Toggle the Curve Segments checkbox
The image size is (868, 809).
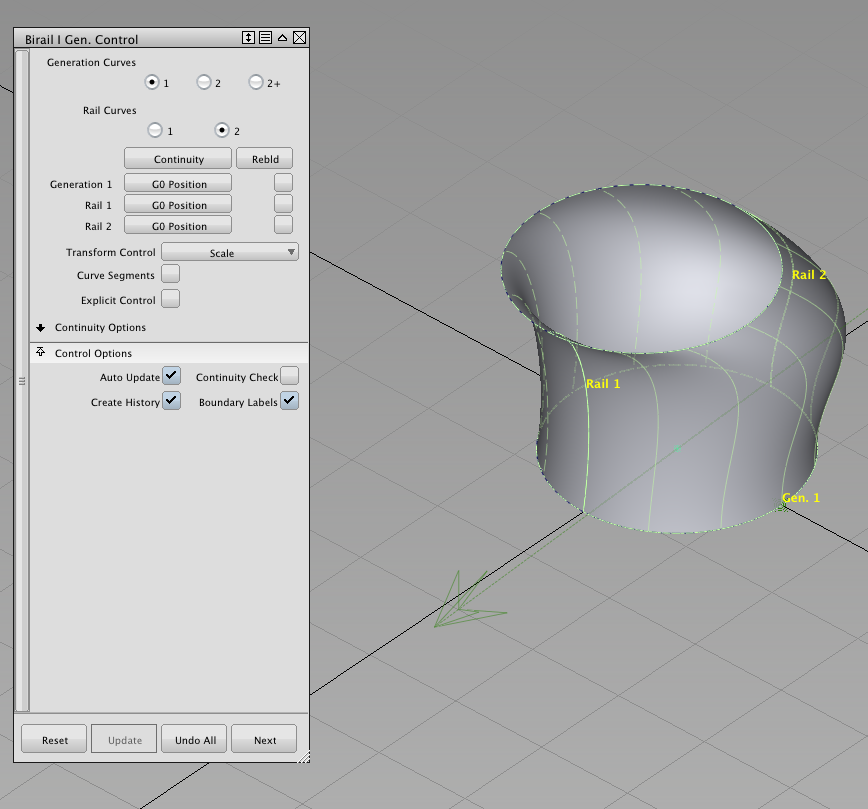click(170, 273)
